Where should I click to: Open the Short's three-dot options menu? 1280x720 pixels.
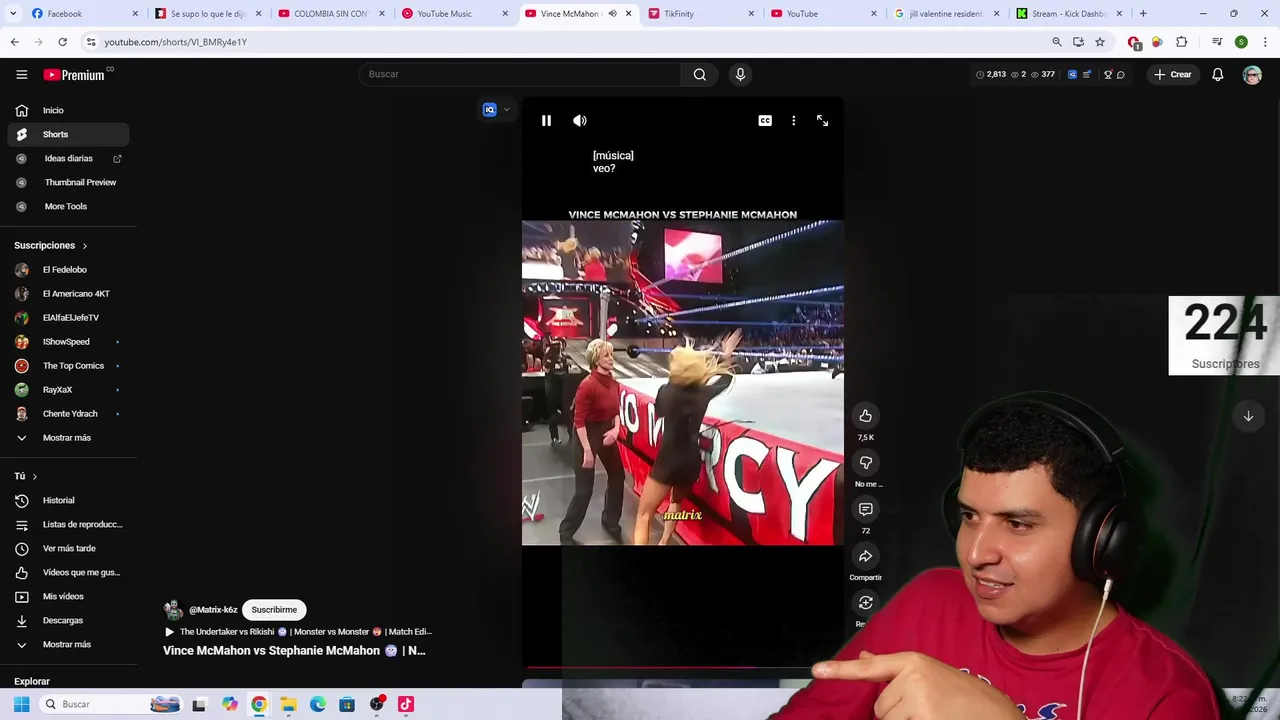point(794,120)
